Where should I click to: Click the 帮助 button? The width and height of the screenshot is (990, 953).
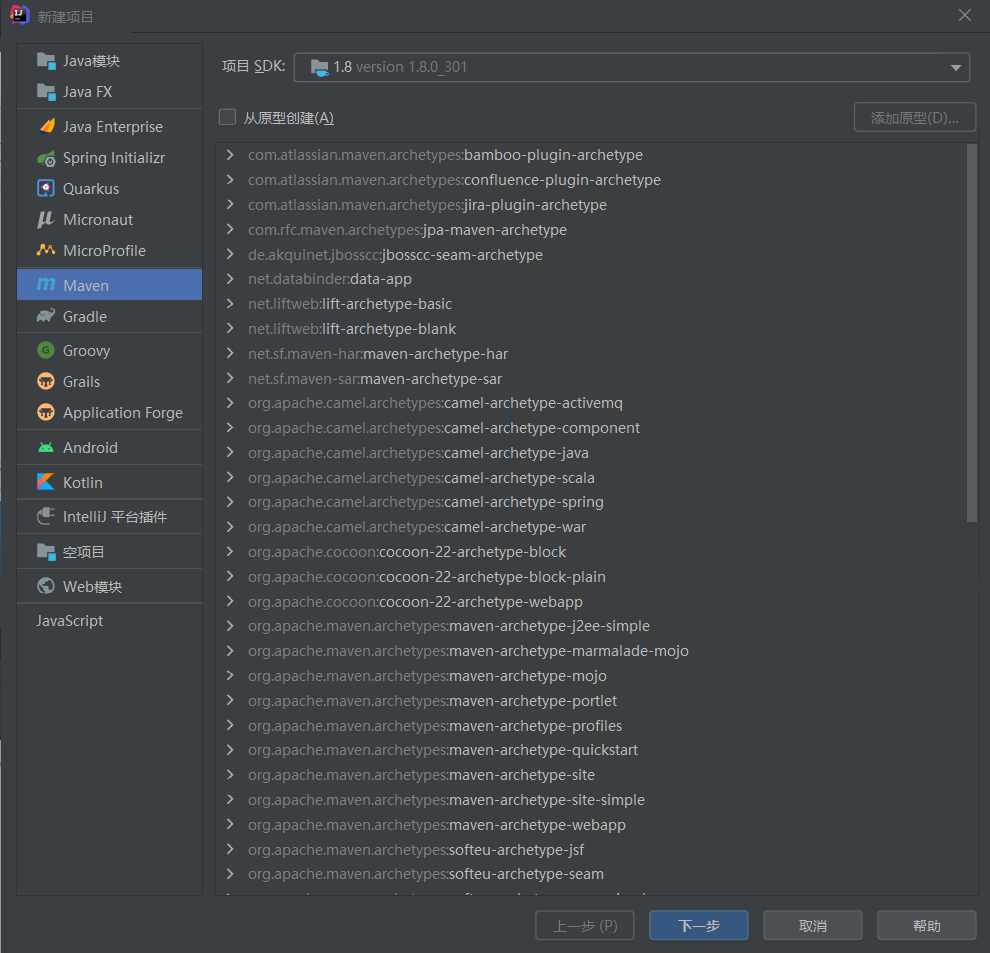coord(927,925)
